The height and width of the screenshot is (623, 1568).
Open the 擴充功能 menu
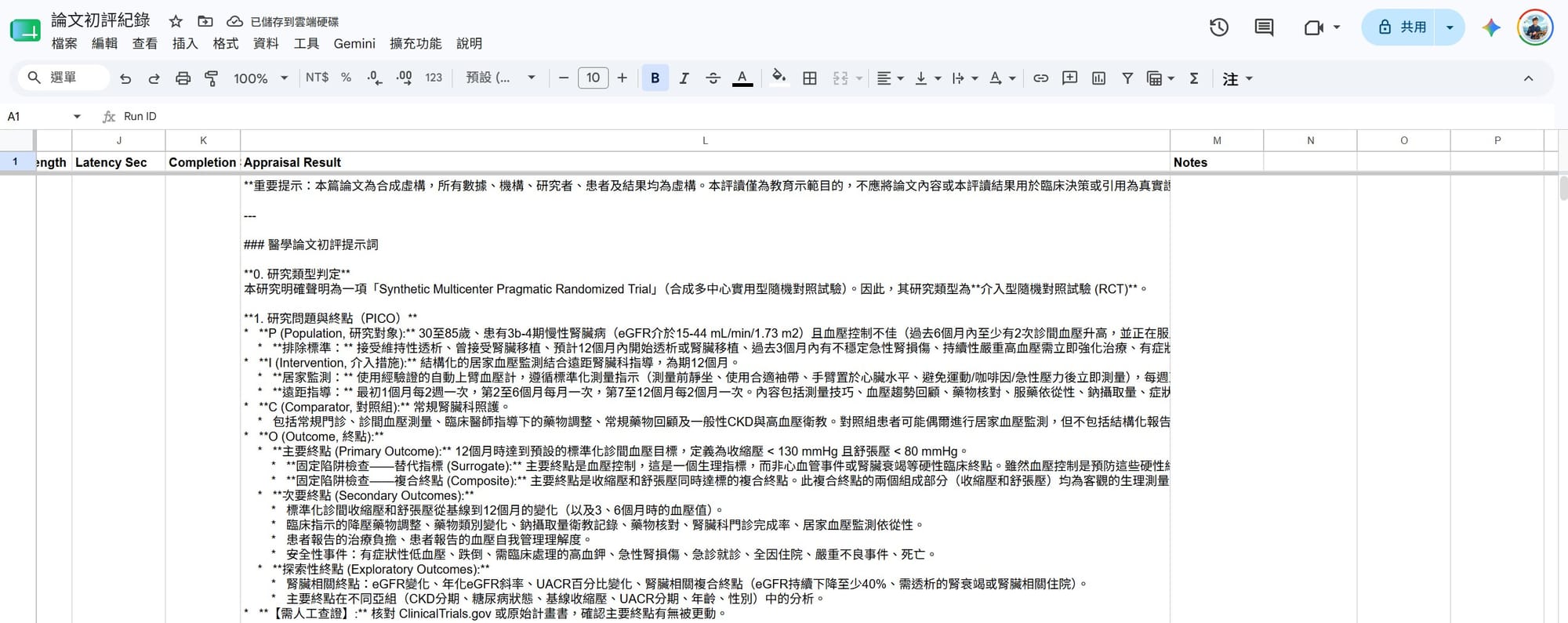(416, 44)
